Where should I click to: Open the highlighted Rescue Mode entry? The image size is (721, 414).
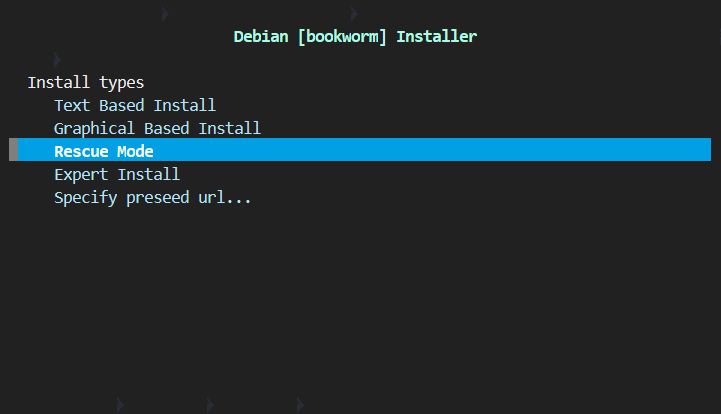104,151
